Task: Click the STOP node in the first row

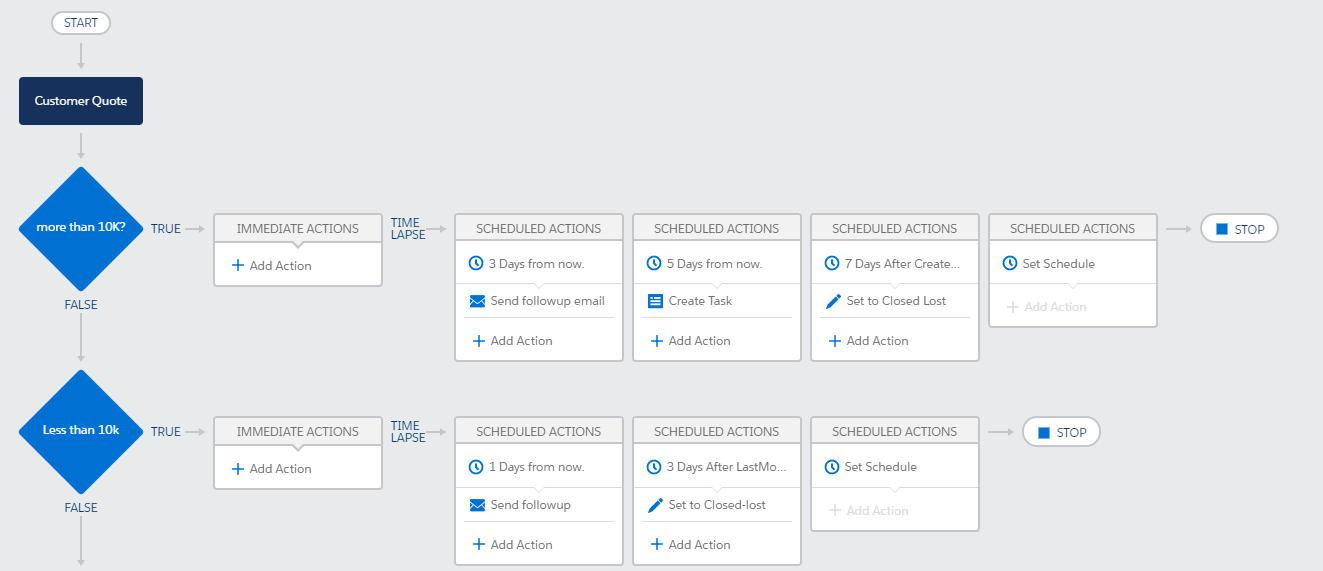Action: point(1239,229)
